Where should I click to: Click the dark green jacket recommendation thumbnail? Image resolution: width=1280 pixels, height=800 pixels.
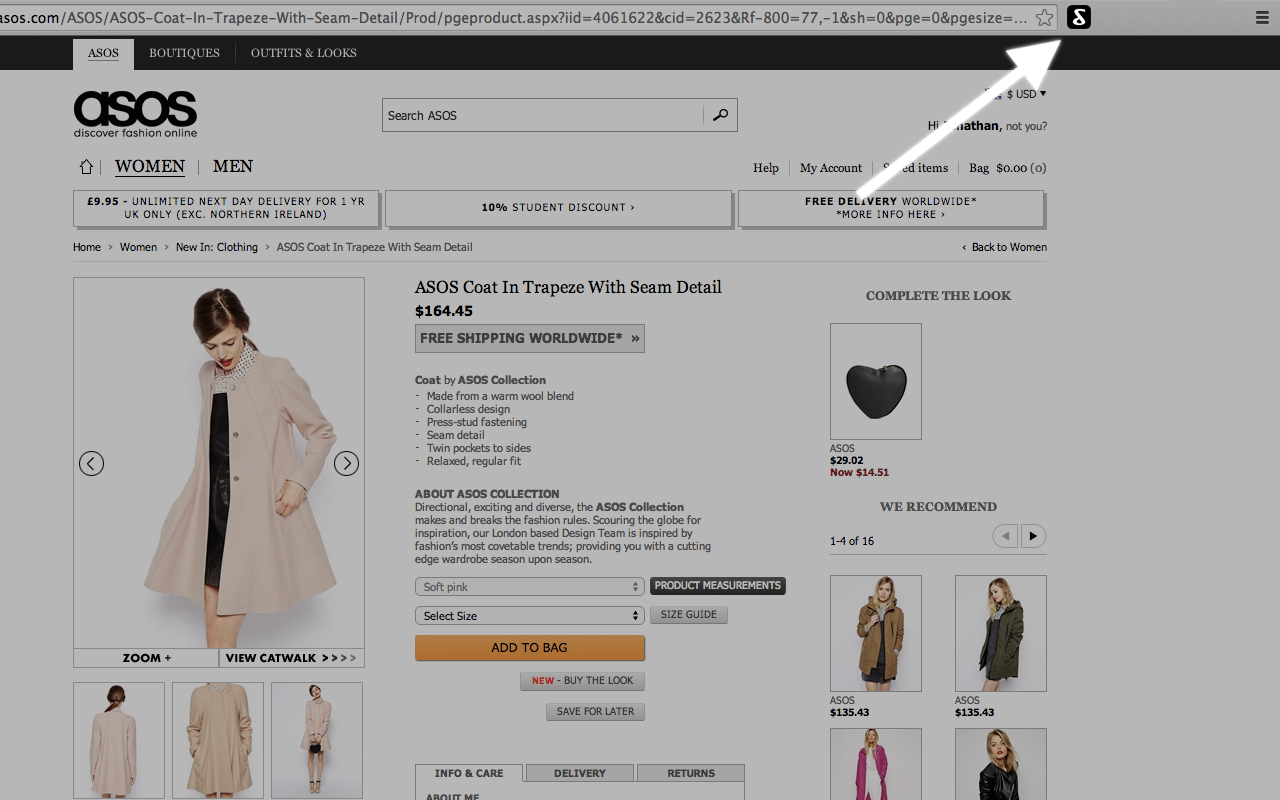point(1001,633)
